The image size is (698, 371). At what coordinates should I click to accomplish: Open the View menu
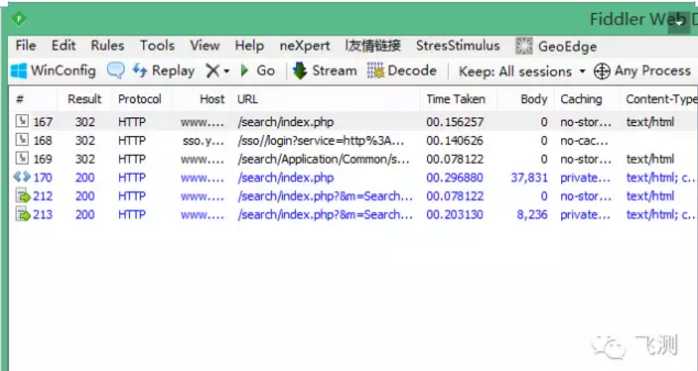[205, 45]
